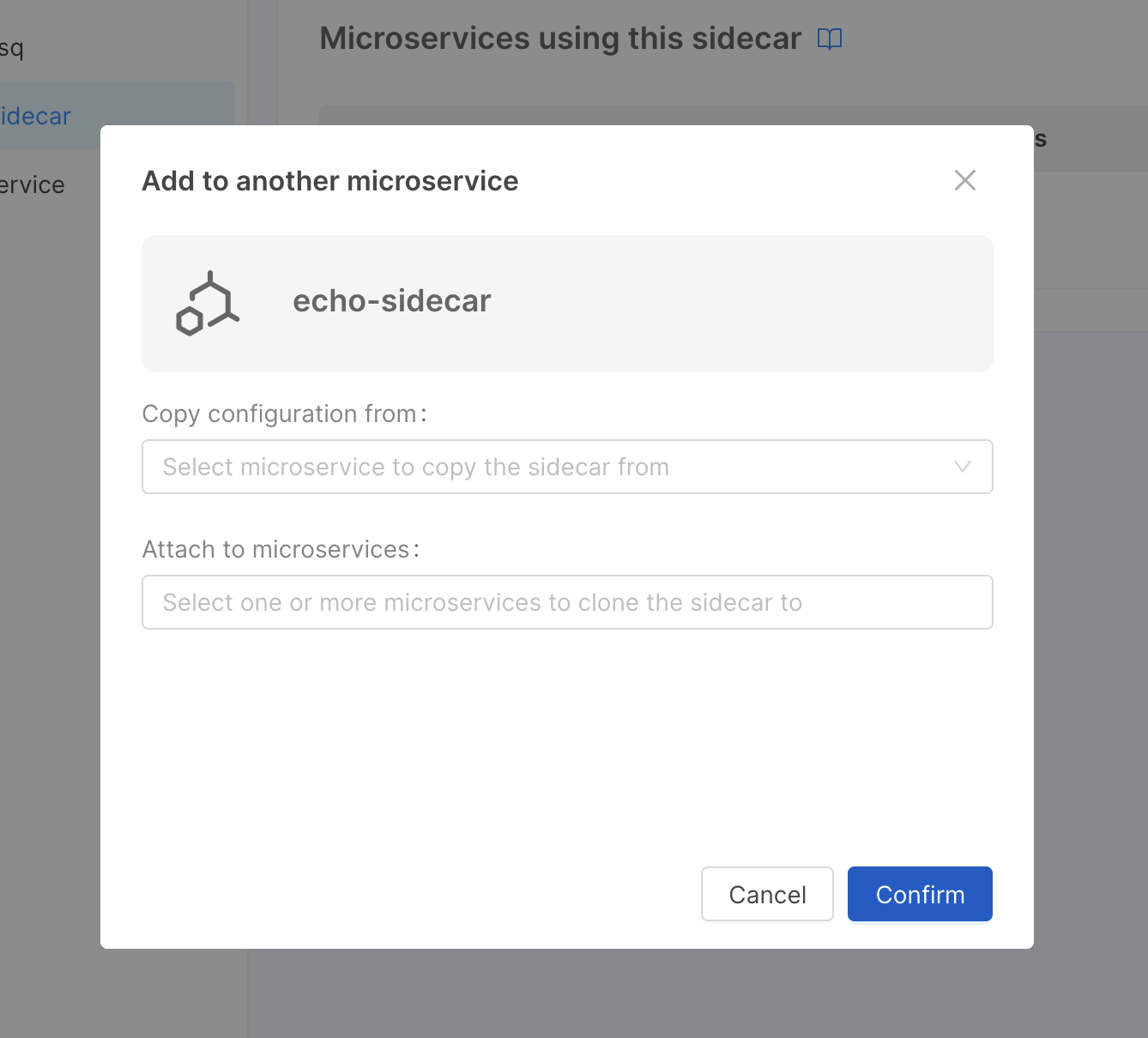Screen dimensions: 1148x1038
Task: Expand the microservice selector using the chevron arrow
Action: pyautogui.click(x=961, y=467)
